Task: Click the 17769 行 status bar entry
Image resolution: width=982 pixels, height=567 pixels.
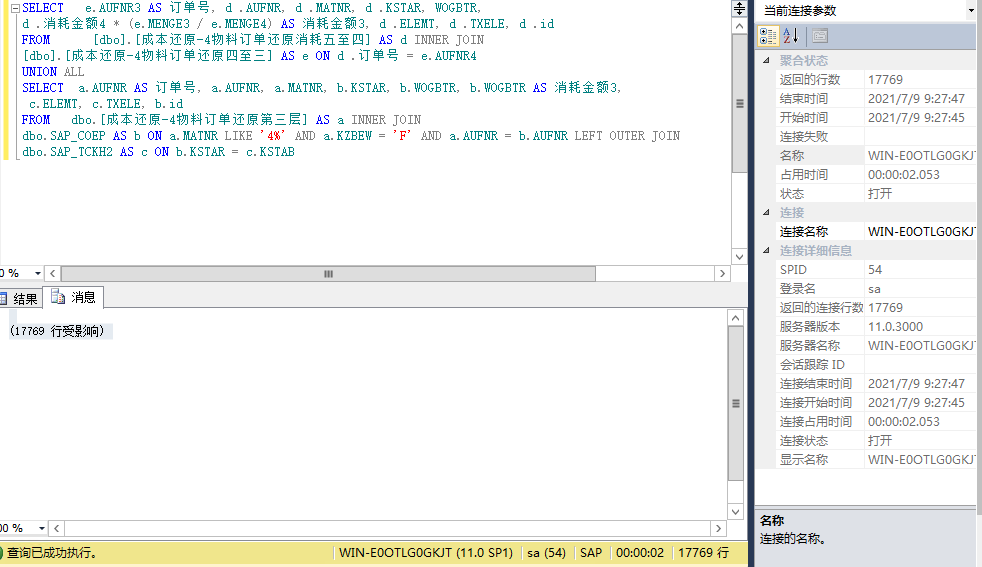Action: click(703, 553)
